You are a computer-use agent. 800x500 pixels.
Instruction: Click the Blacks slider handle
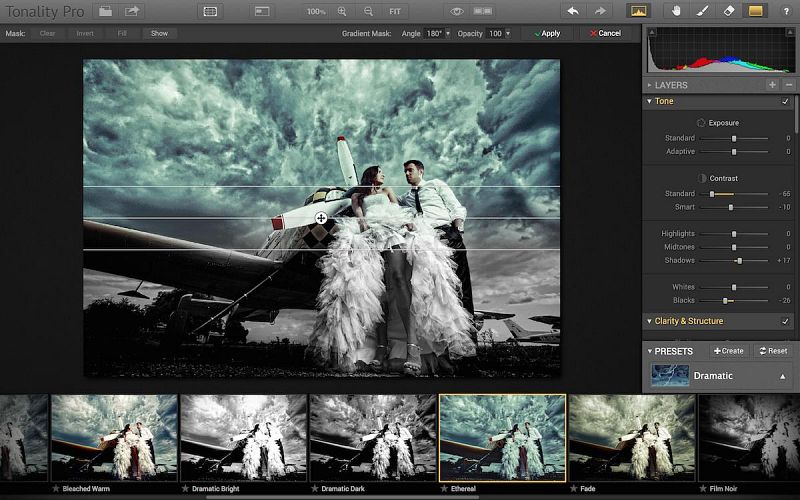pyautogui.click(x=725, y=301)
